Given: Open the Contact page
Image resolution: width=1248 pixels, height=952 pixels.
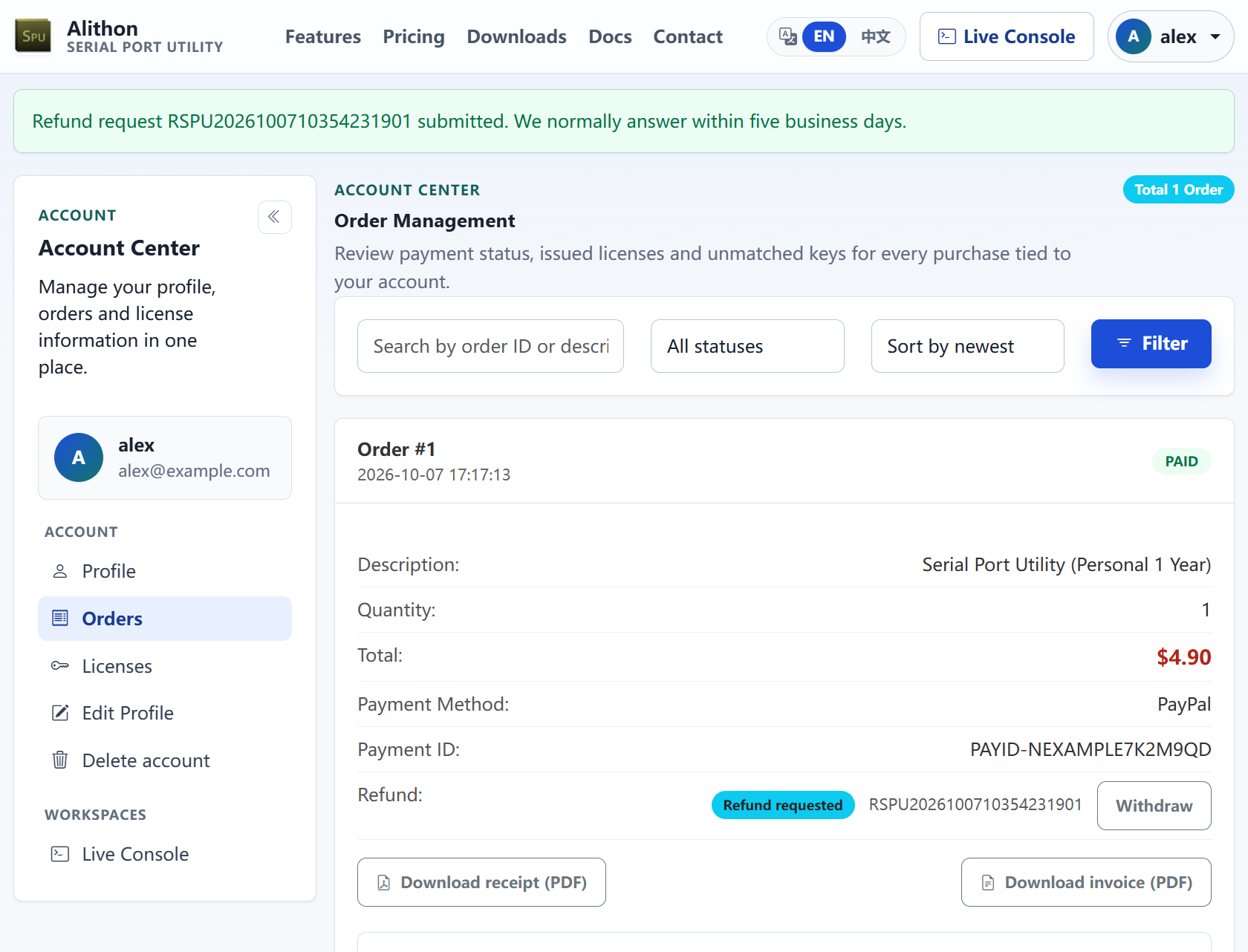Looking at the screenshot, I should point(688,36).
